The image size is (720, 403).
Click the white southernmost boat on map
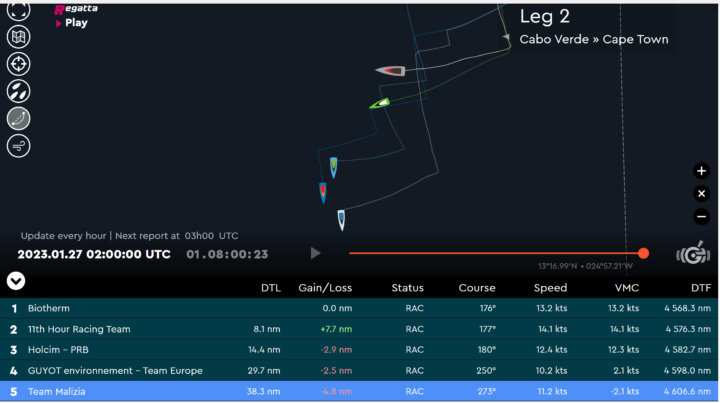(x=341, y=220)
